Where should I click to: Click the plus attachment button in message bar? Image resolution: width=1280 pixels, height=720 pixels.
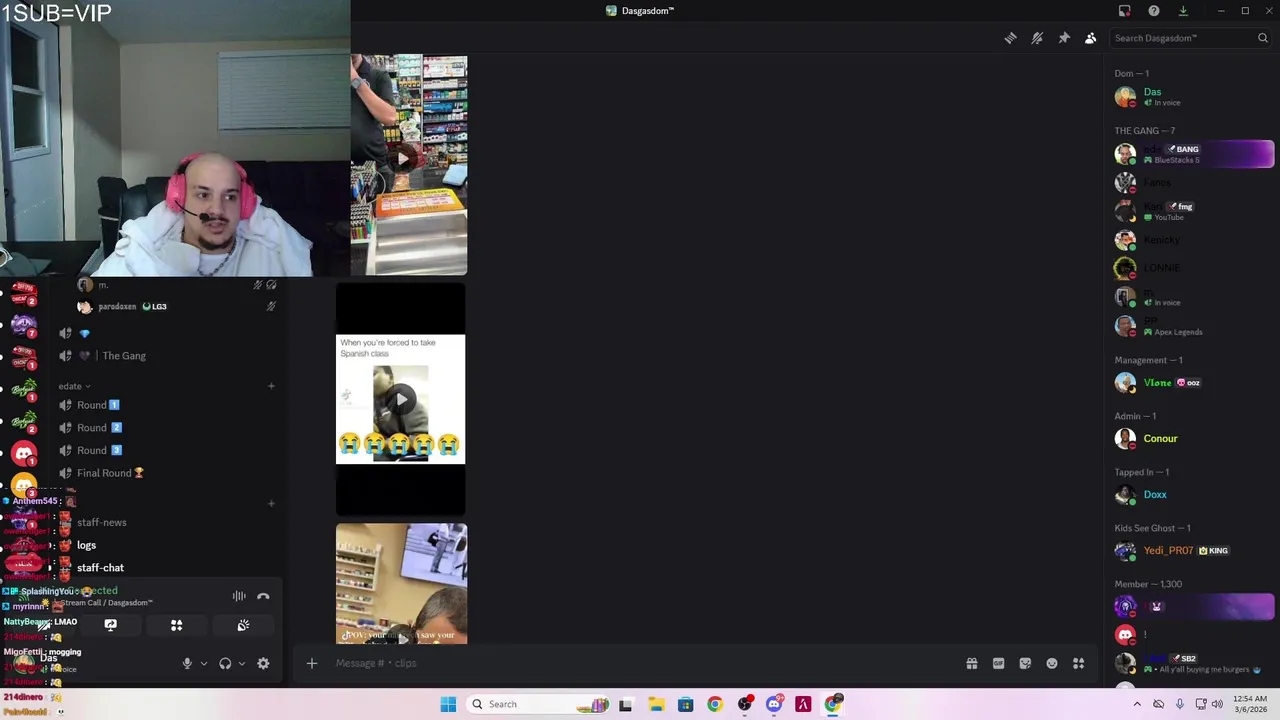coord(311,663)
